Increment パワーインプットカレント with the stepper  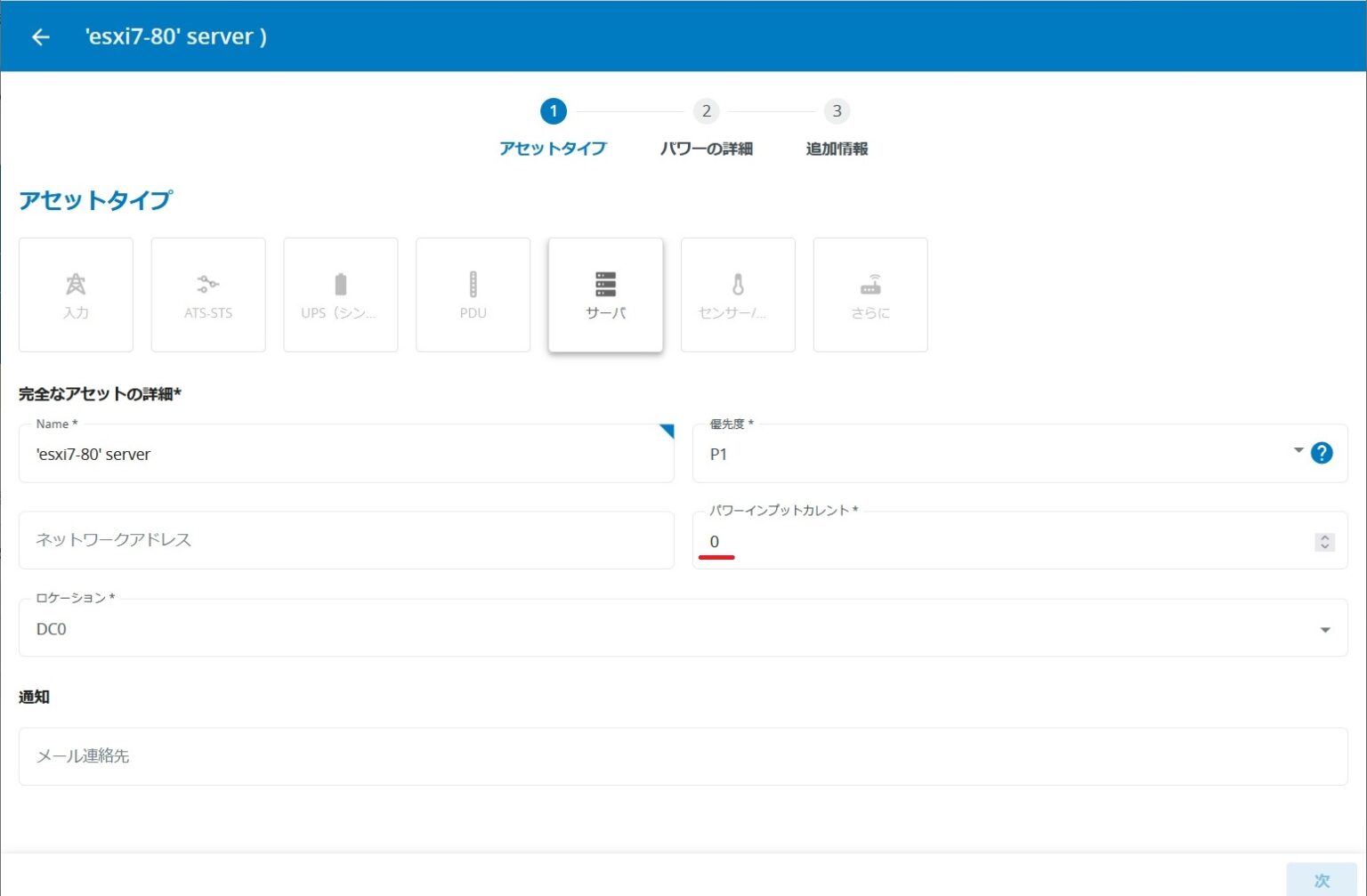[x=1325, y=537]
